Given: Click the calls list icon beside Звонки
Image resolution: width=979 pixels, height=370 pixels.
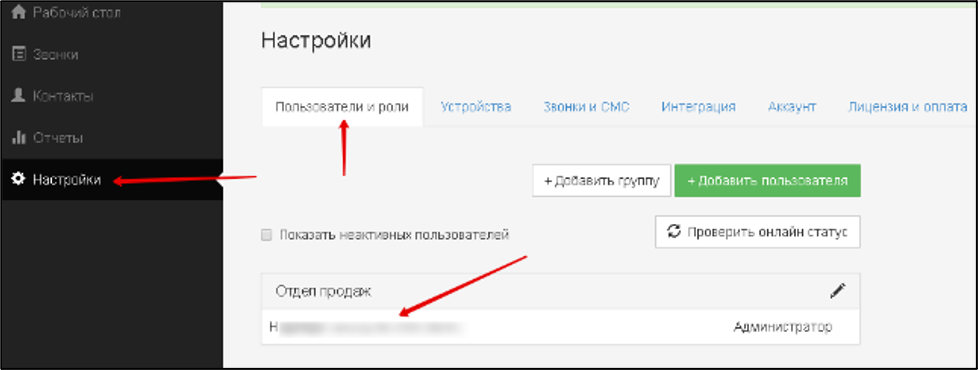Looking at the screenshot, I should point(19,54).
